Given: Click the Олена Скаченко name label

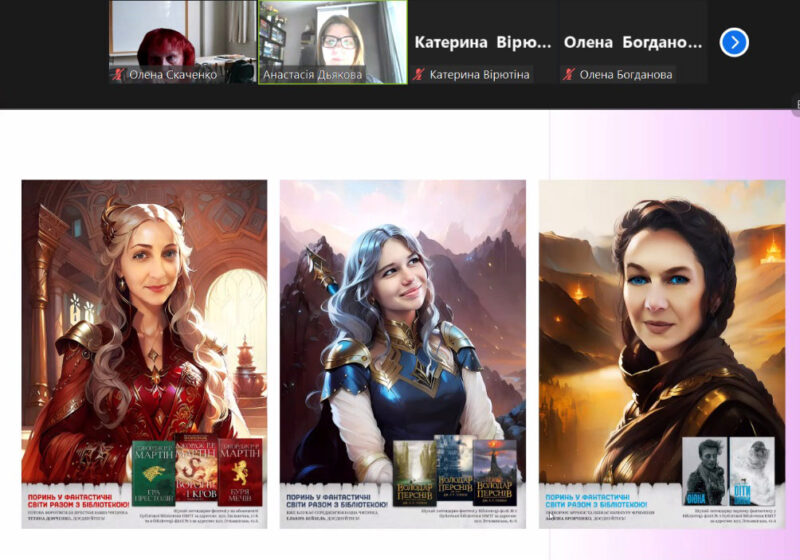Looking at the screenshot, I should [172, 75].
